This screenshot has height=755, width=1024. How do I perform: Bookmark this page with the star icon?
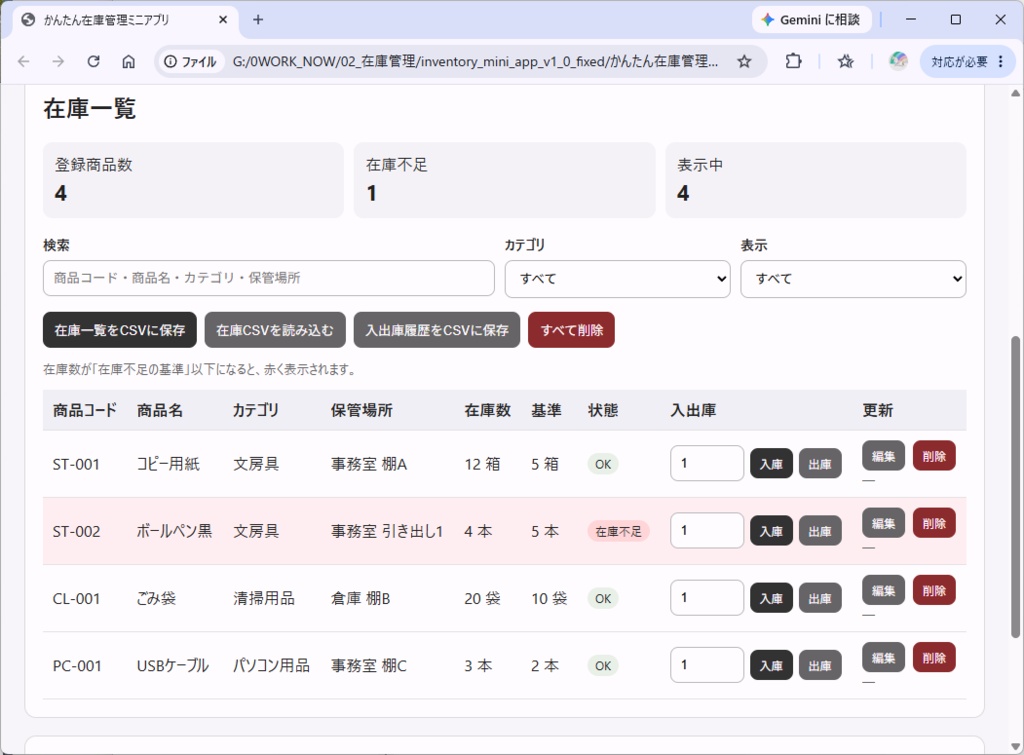(x=744, y=61)
